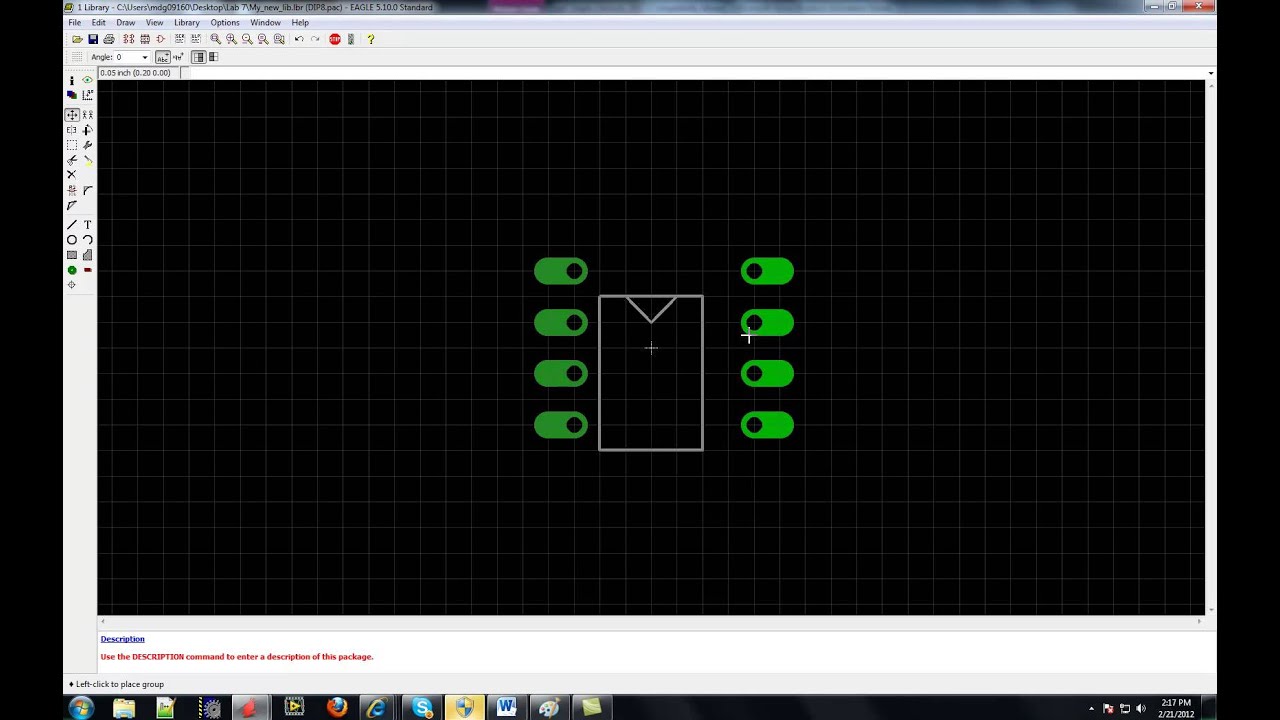
Task: Expand the command line history dropdown
Action: coord(1211,73)
